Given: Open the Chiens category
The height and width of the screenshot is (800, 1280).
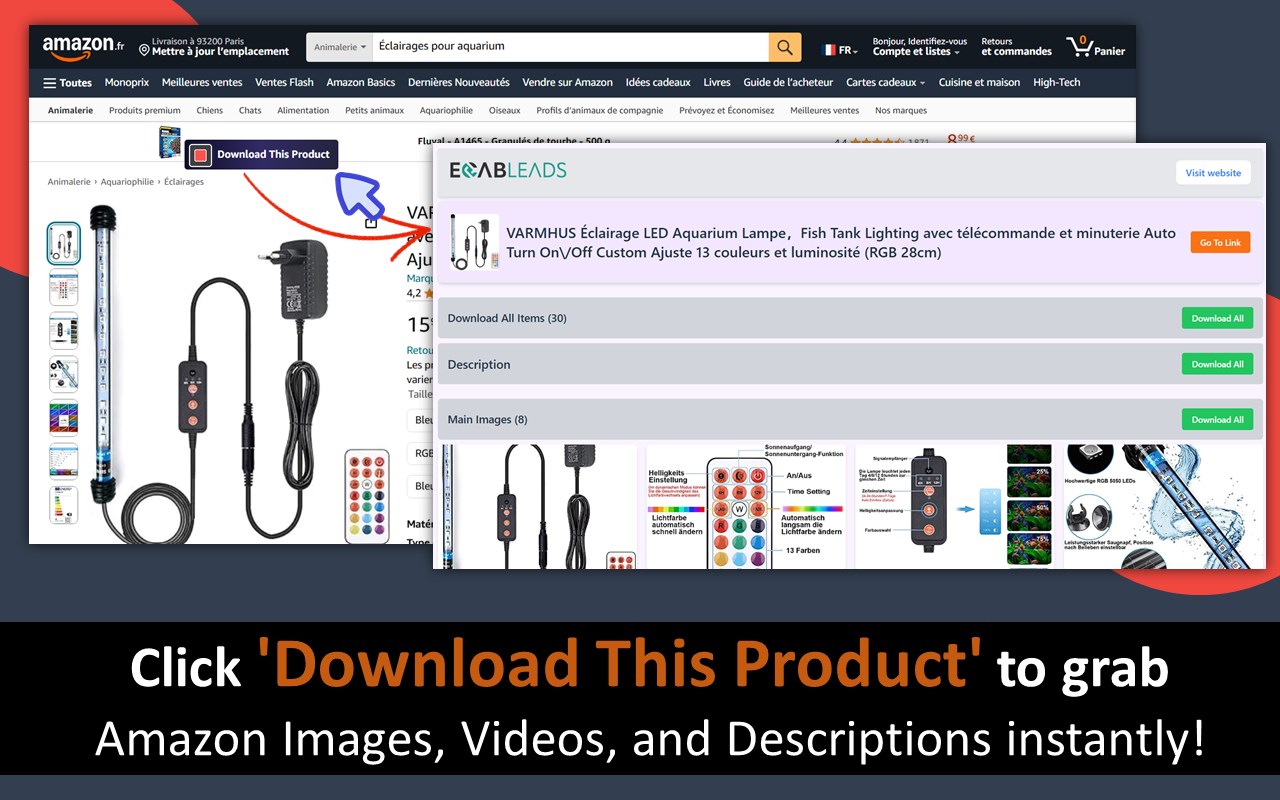Looking at the screenshot, I should (x=210, y=111).
